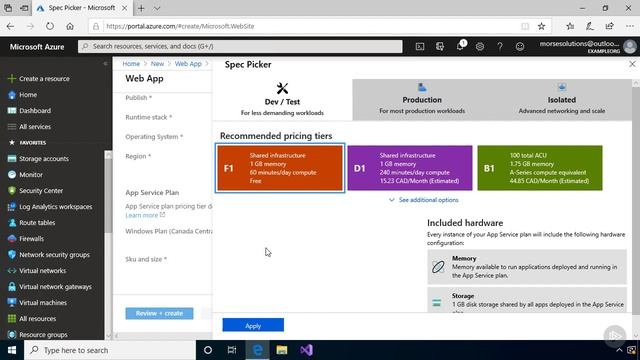Open Directory and subscription filter icon
The image size is (640, 360).
tap(440, 47)
